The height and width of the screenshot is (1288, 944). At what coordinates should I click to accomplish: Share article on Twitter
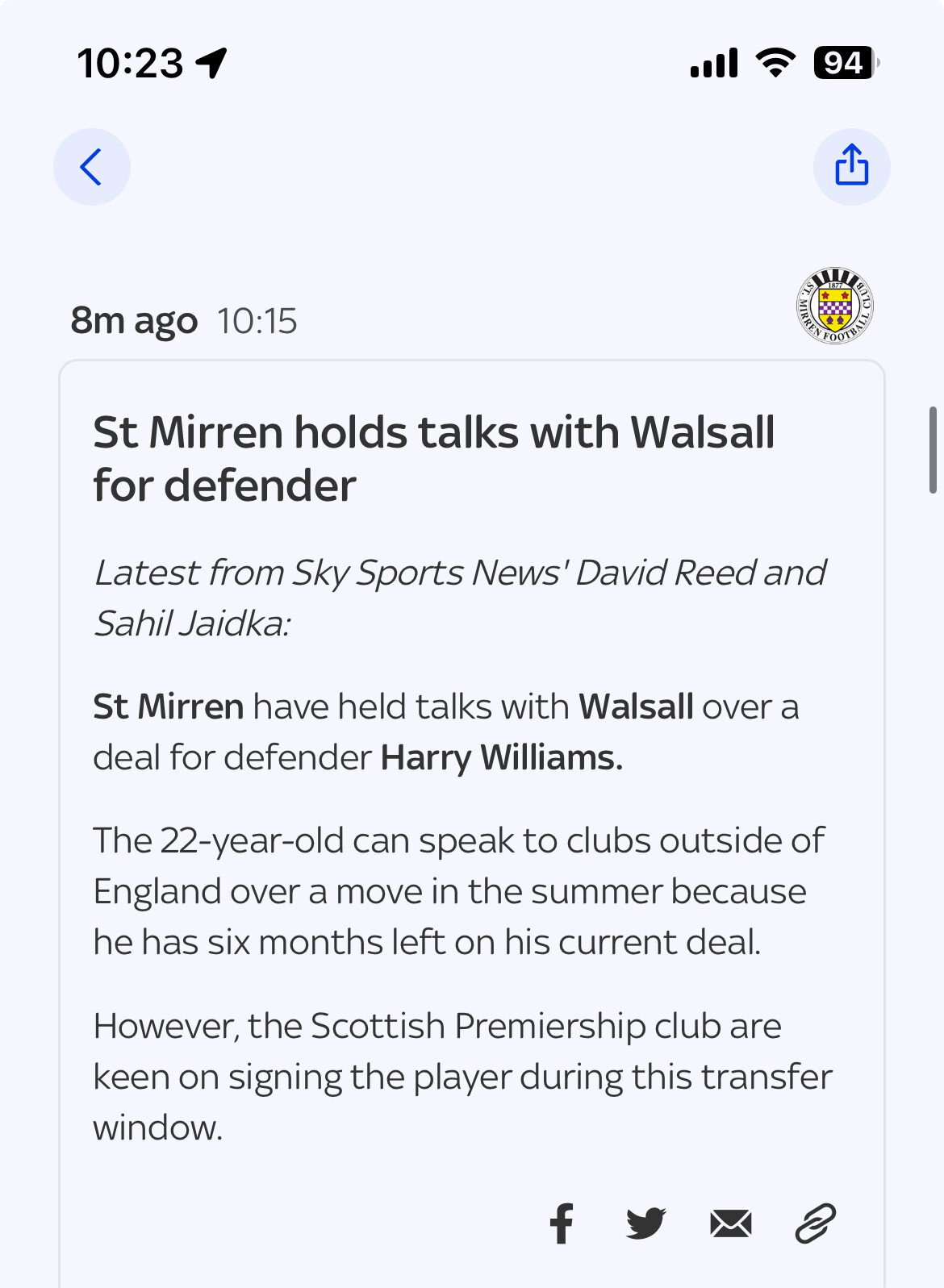pyautogui.click(x=646, y=1223)
